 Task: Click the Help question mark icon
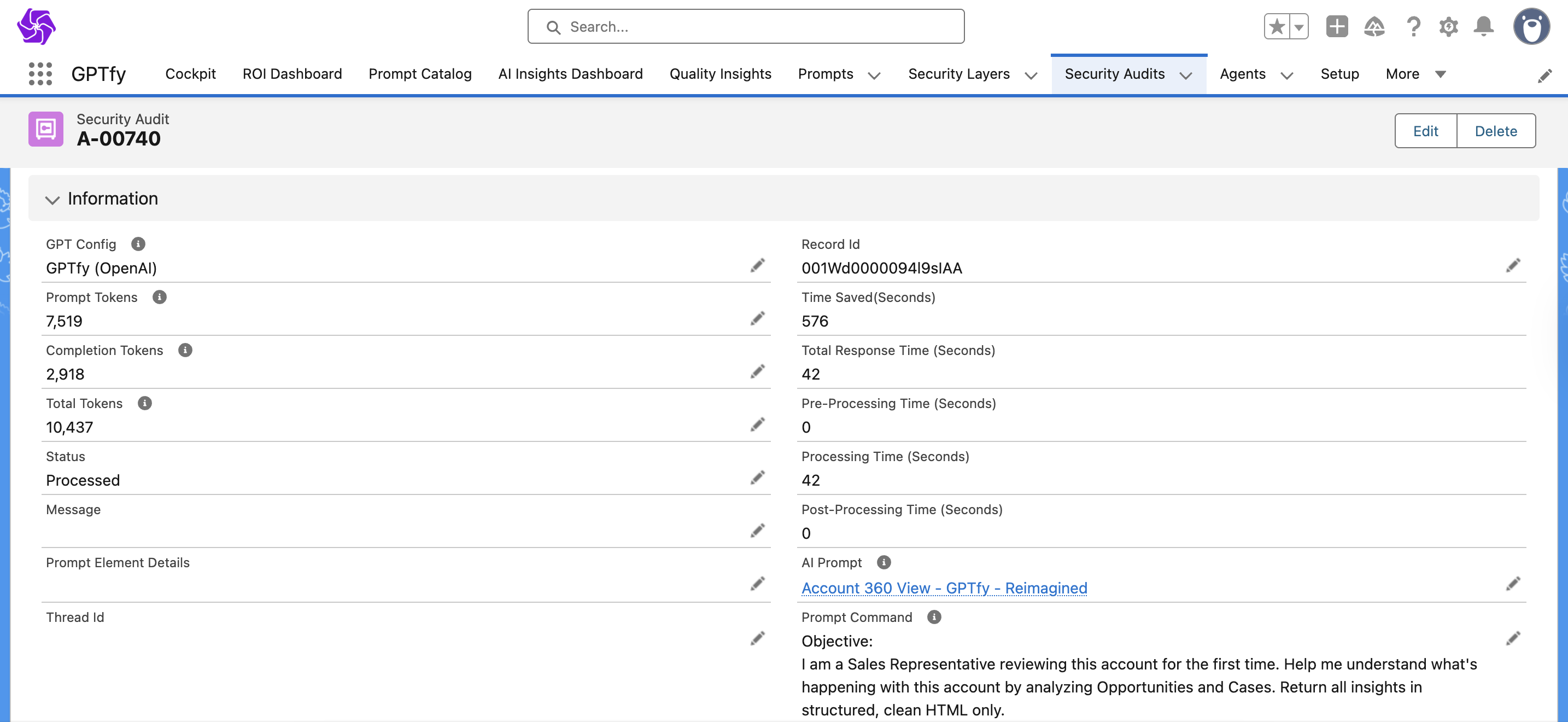coord(1413,27)
